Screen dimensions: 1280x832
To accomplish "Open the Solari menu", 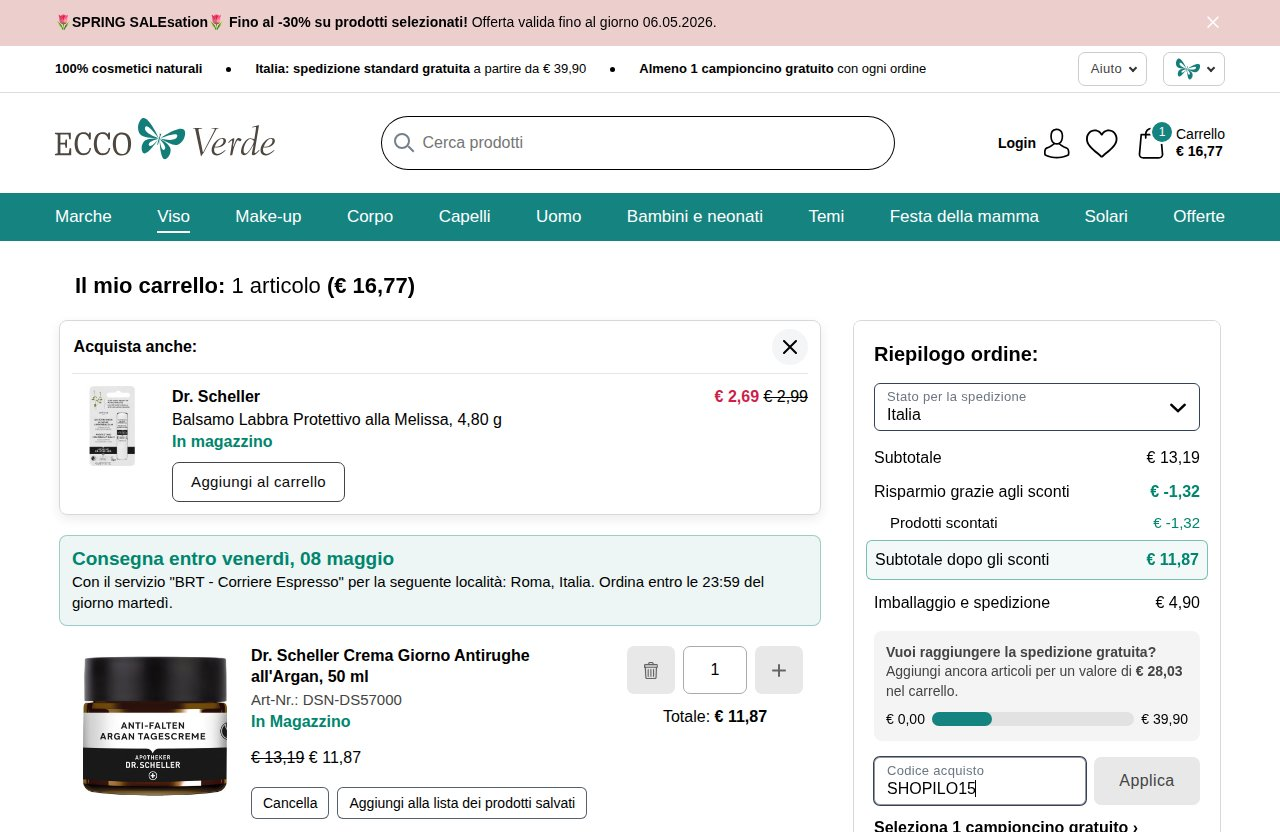I will (1106, 216).
